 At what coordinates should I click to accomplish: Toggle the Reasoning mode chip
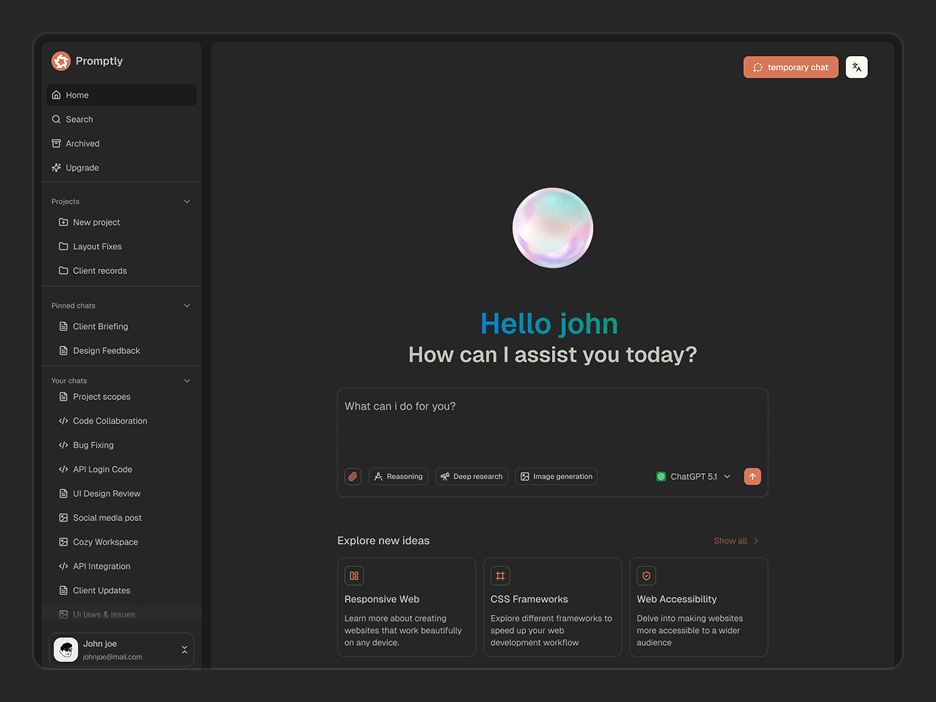(x=398, y=476)
